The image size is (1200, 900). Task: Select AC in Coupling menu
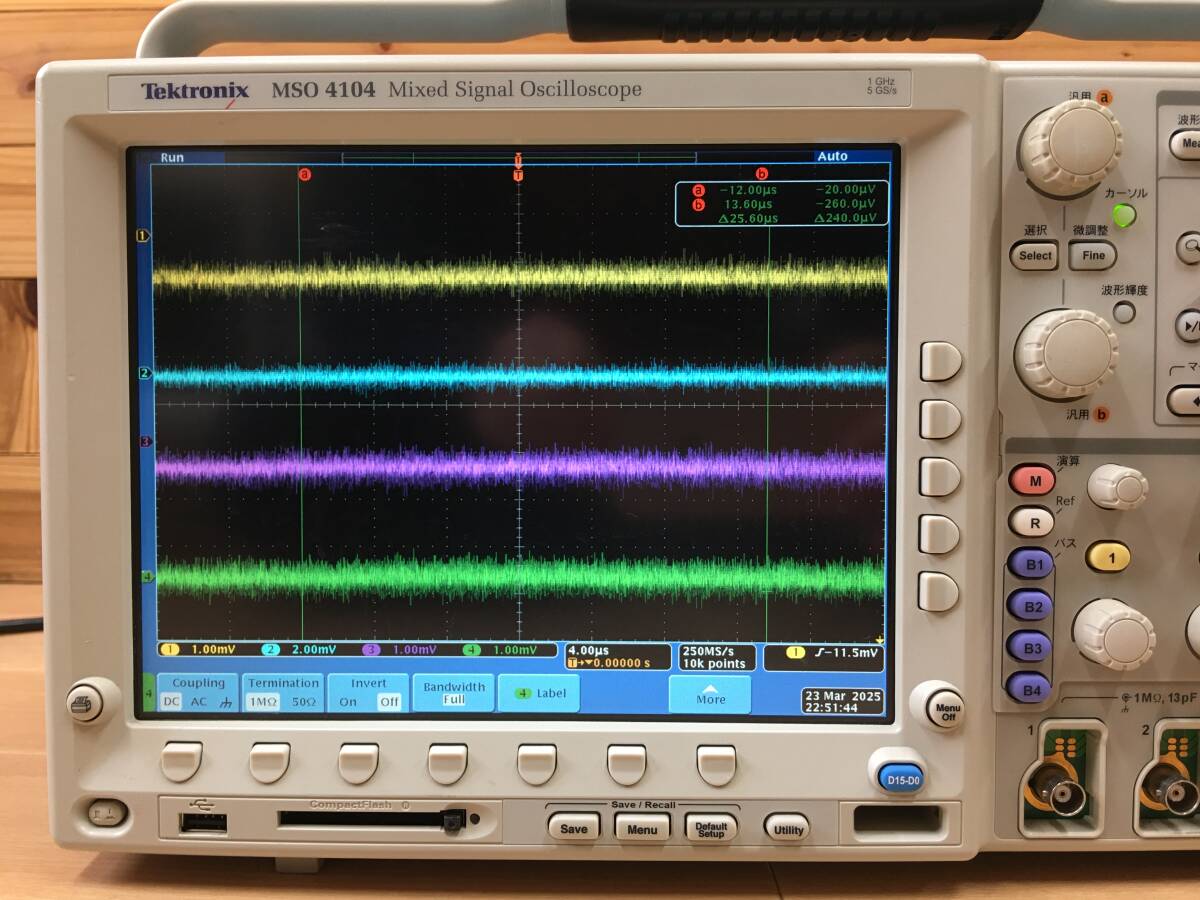tap(199, 702)
